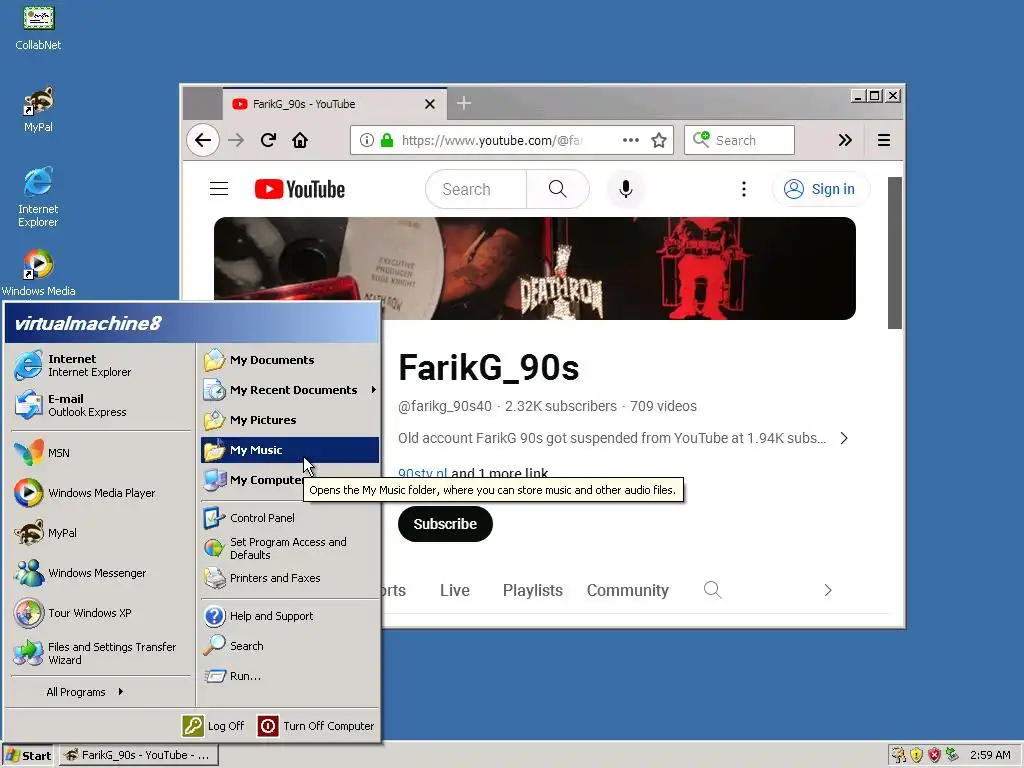Screen dimensions: 1024x768
Task: Close the FarikG_90s YouTube tab
Action: 430,104
